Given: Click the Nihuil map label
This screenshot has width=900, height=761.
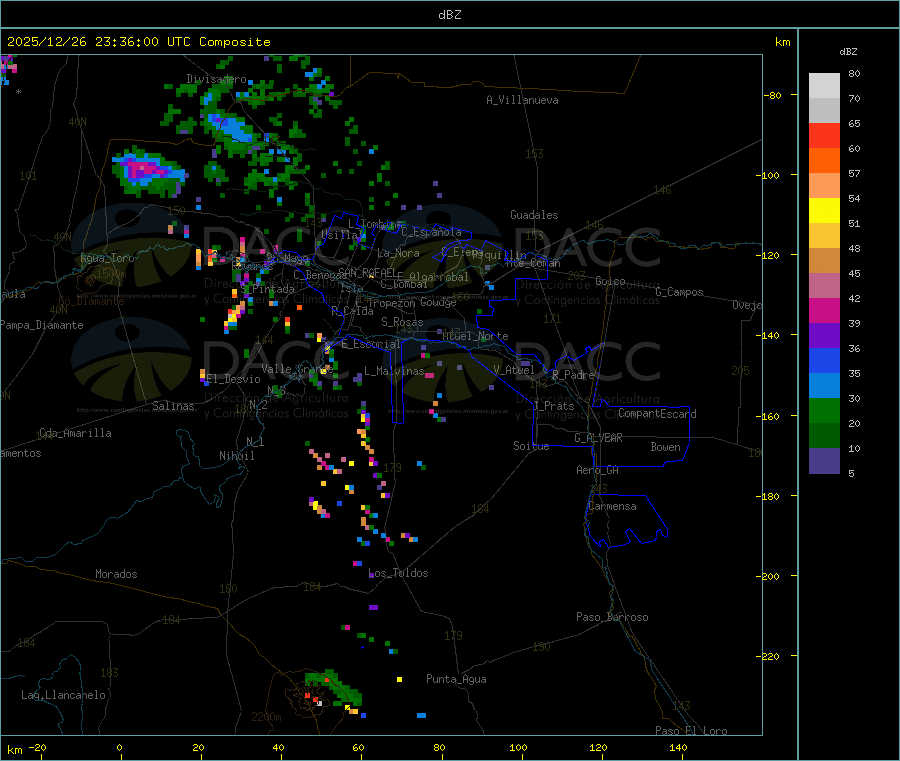Looking at the screenshot, I should tap(237, 456).
